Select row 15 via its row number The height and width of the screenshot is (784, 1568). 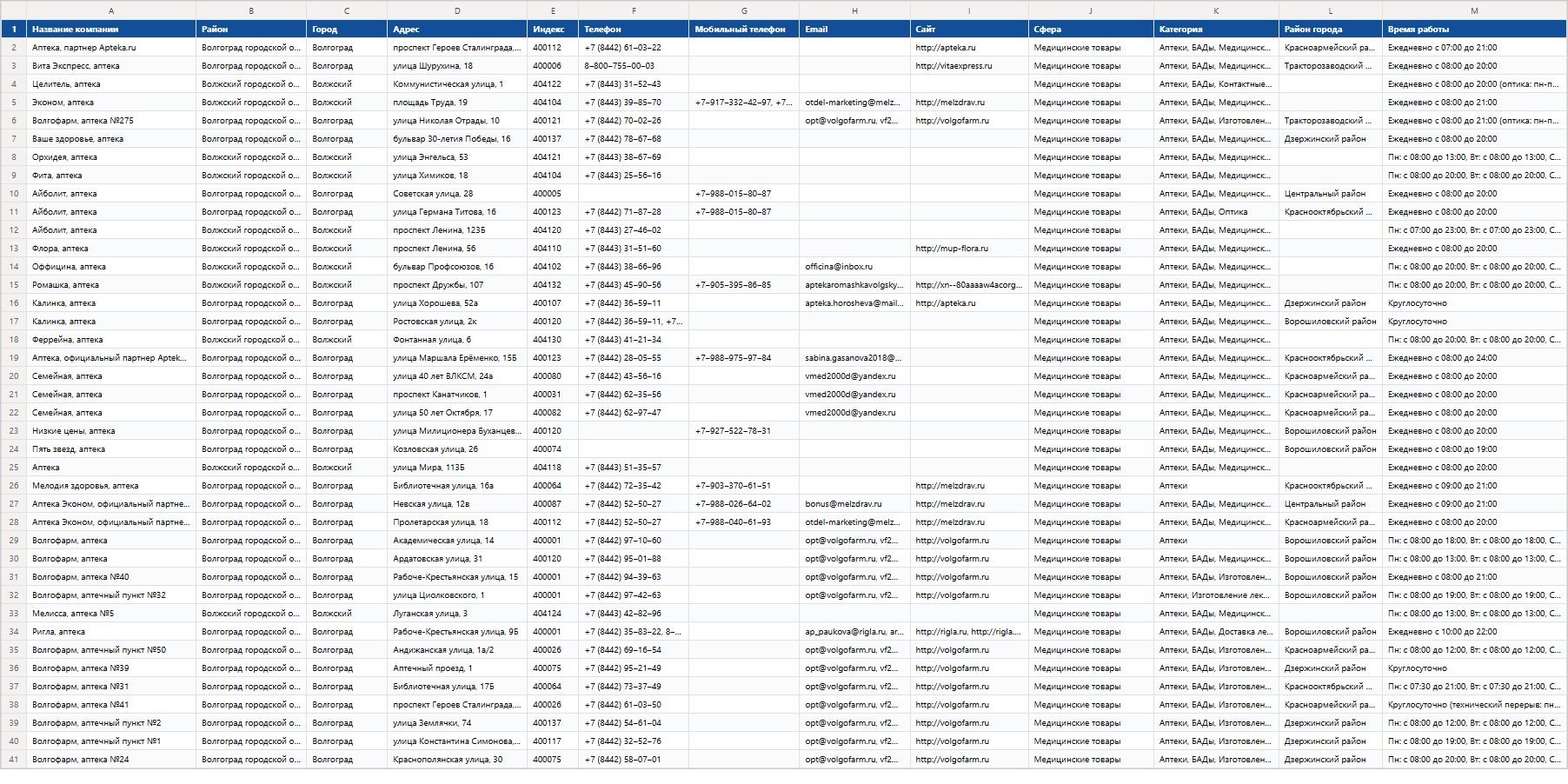point(14,285)
